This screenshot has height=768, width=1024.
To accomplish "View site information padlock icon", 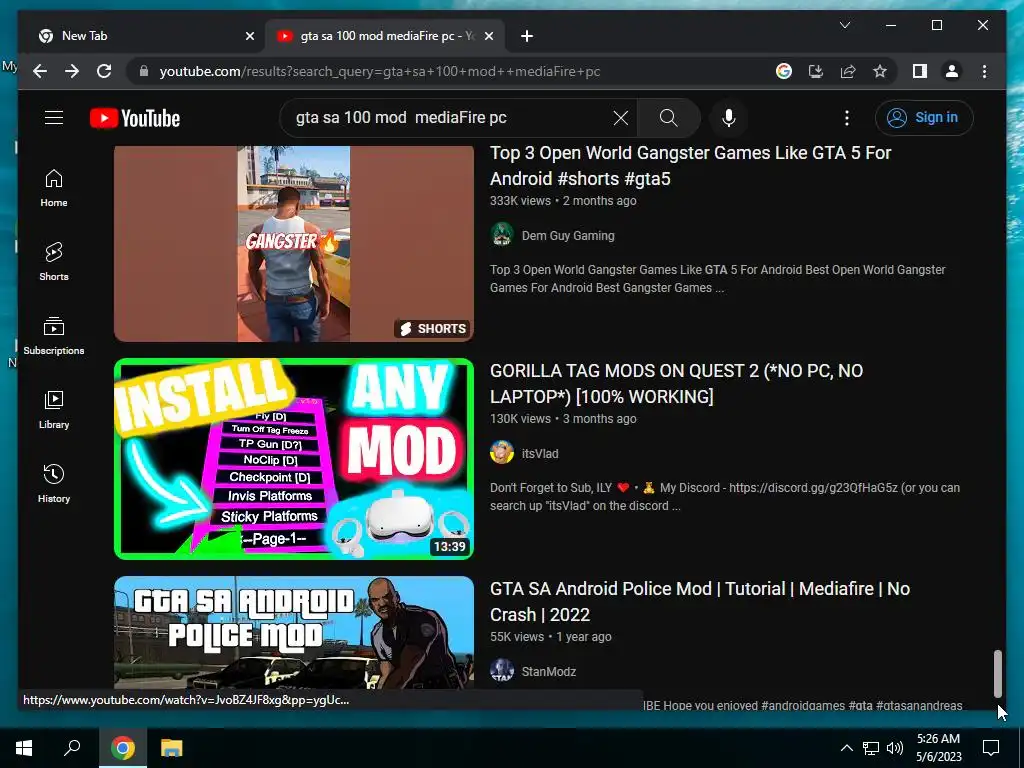I will 144,71.
